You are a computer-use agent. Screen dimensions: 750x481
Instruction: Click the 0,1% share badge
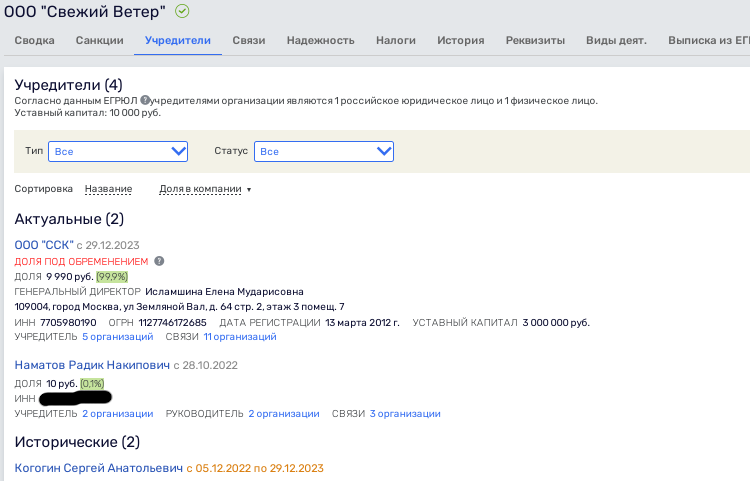(92, 383)
